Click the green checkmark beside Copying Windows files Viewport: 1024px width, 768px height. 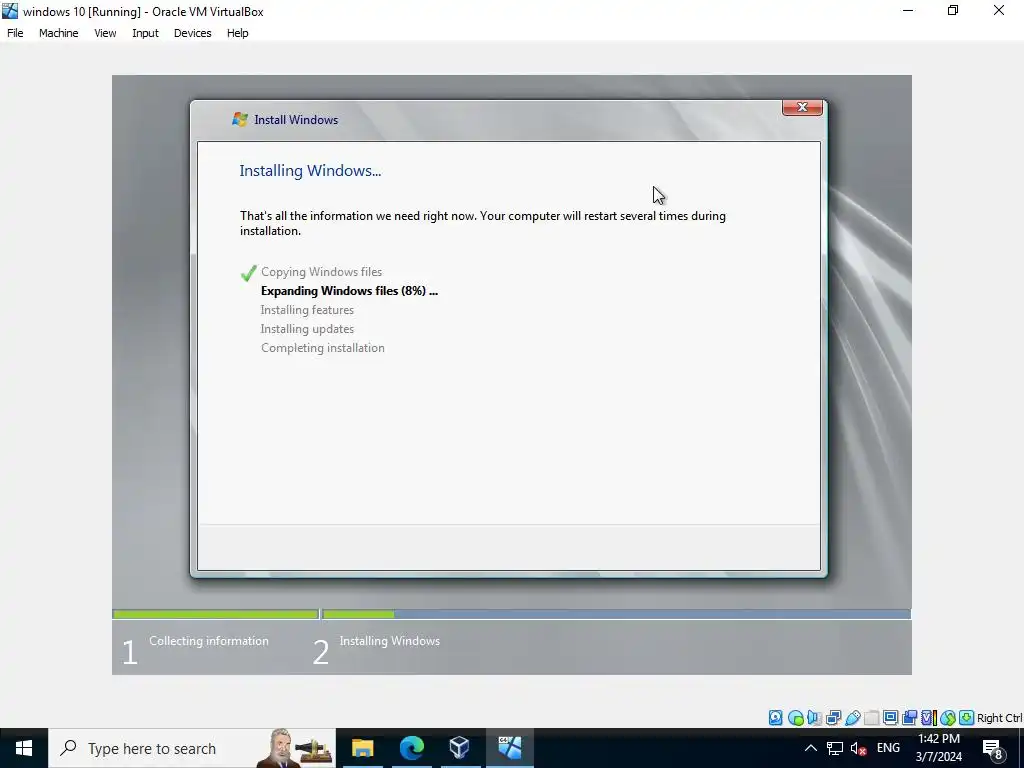(248, 273)
